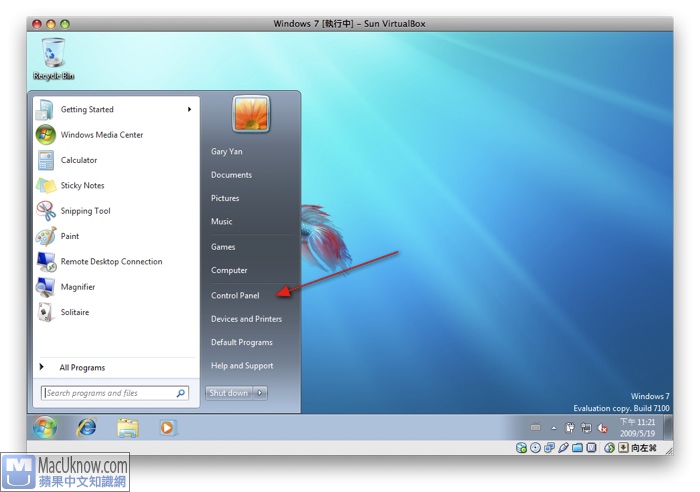Launch Windows Media Player taskbar icon
Viewport: 700px width, 492px height.
[x=167, y=428]
